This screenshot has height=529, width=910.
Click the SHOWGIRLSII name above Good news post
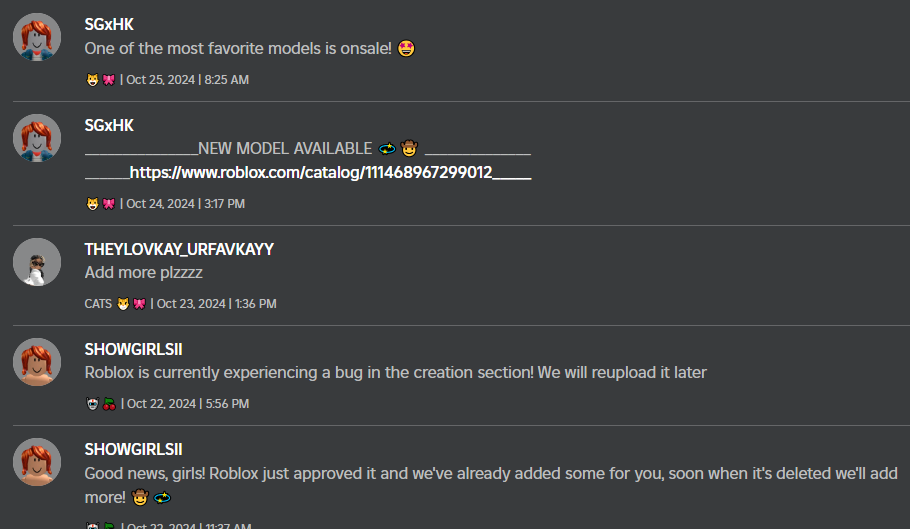pos(133,449)
